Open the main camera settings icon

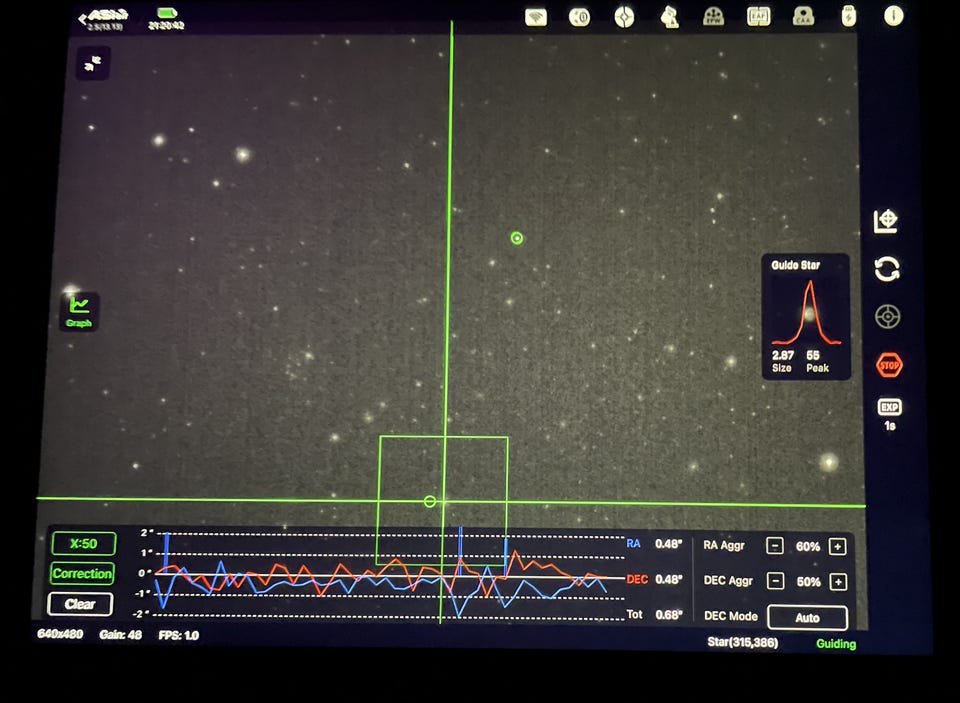click(x=580, y=16)
